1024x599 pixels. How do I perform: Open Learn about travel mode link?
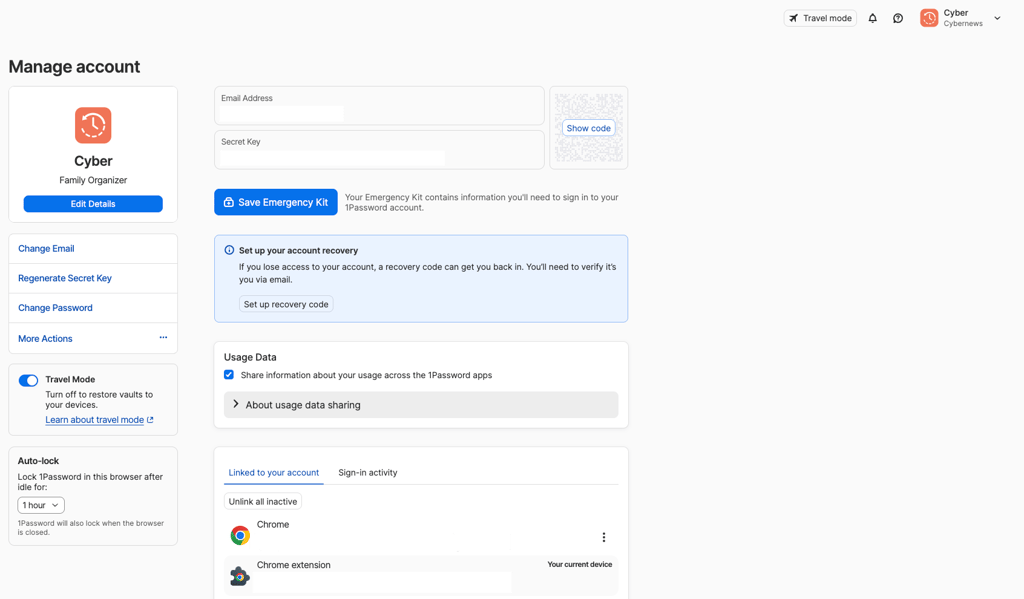(99, 420)
